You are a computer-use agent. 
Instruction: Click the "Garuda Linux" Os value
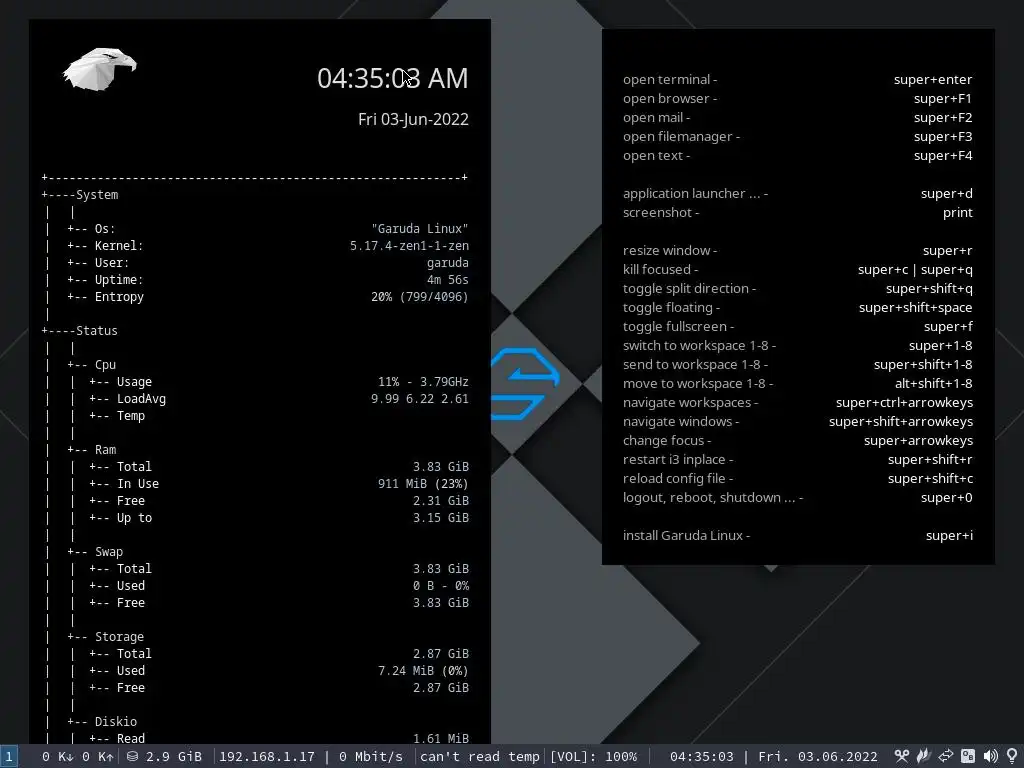[x=420, y=229]
